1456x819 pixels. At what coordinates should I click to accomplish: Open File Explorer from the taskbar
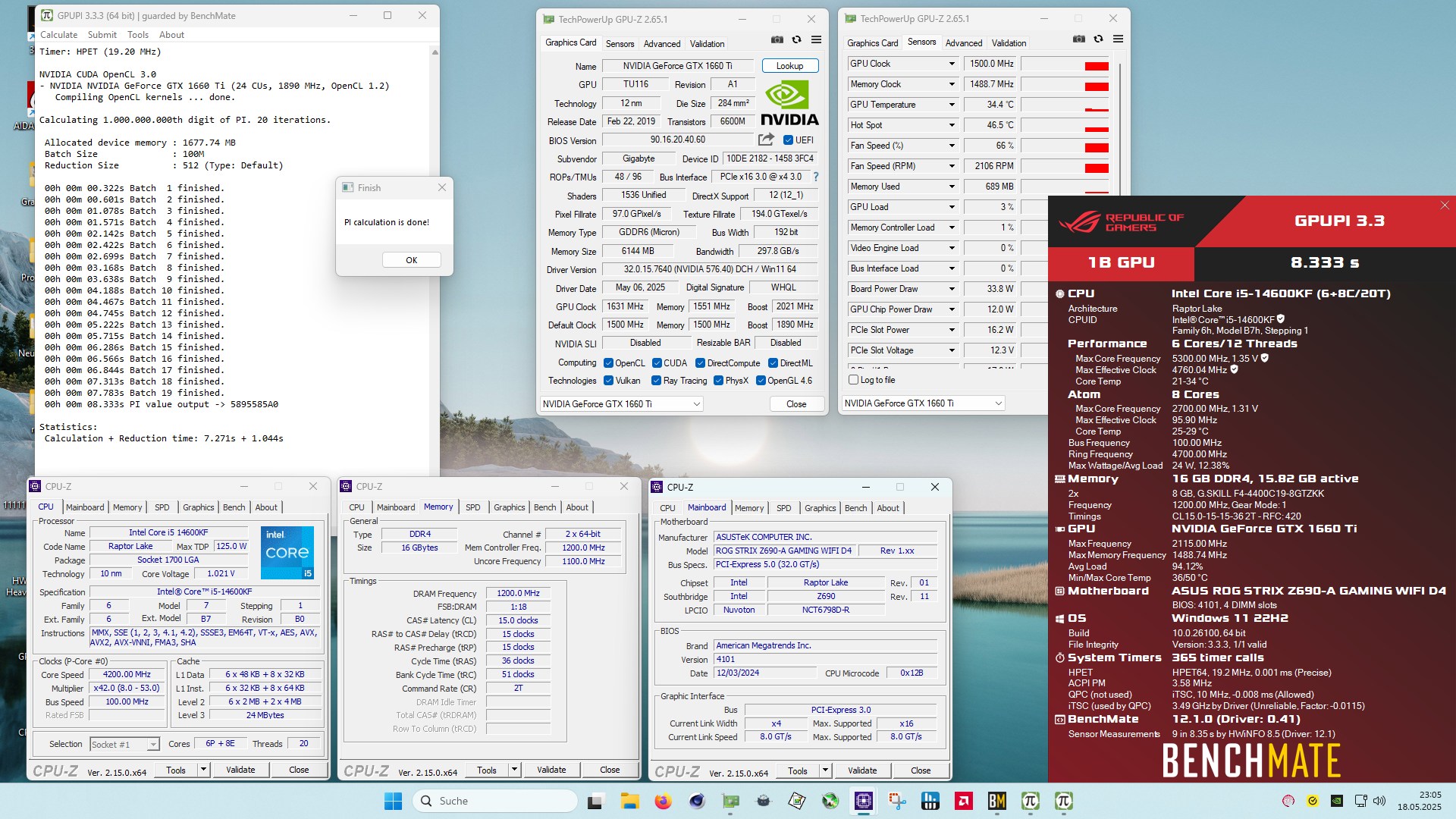pyautogui.click(x=629, y=801)
